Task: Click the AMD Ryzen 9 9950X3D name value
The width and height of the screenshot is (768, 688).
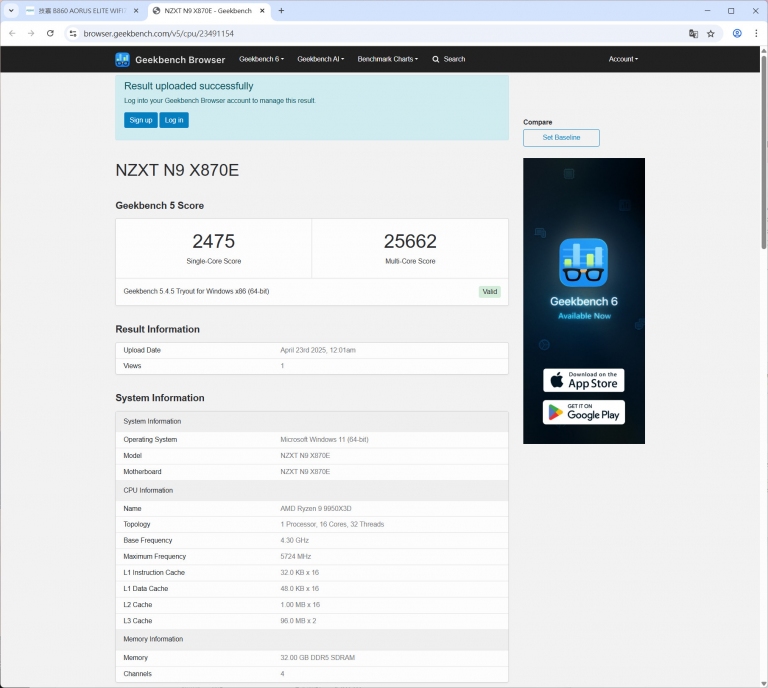Action: click(315, 508)
